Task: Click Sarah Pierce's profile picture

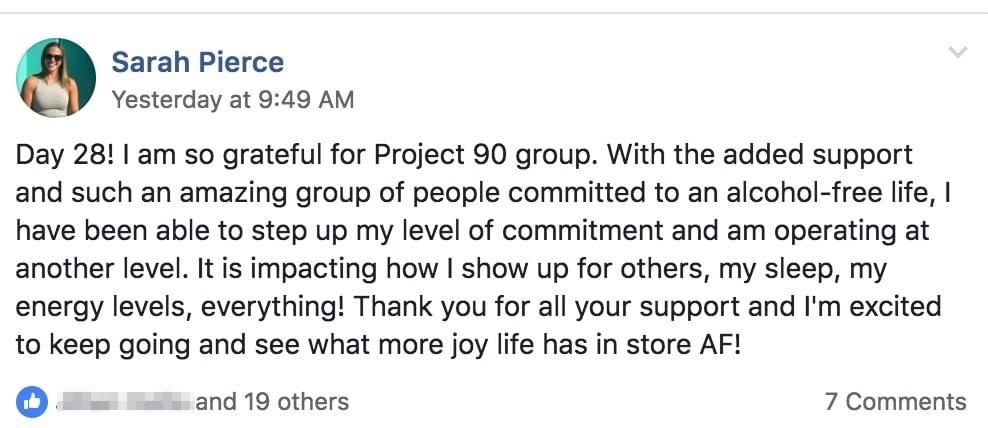Action: point(56,78)
